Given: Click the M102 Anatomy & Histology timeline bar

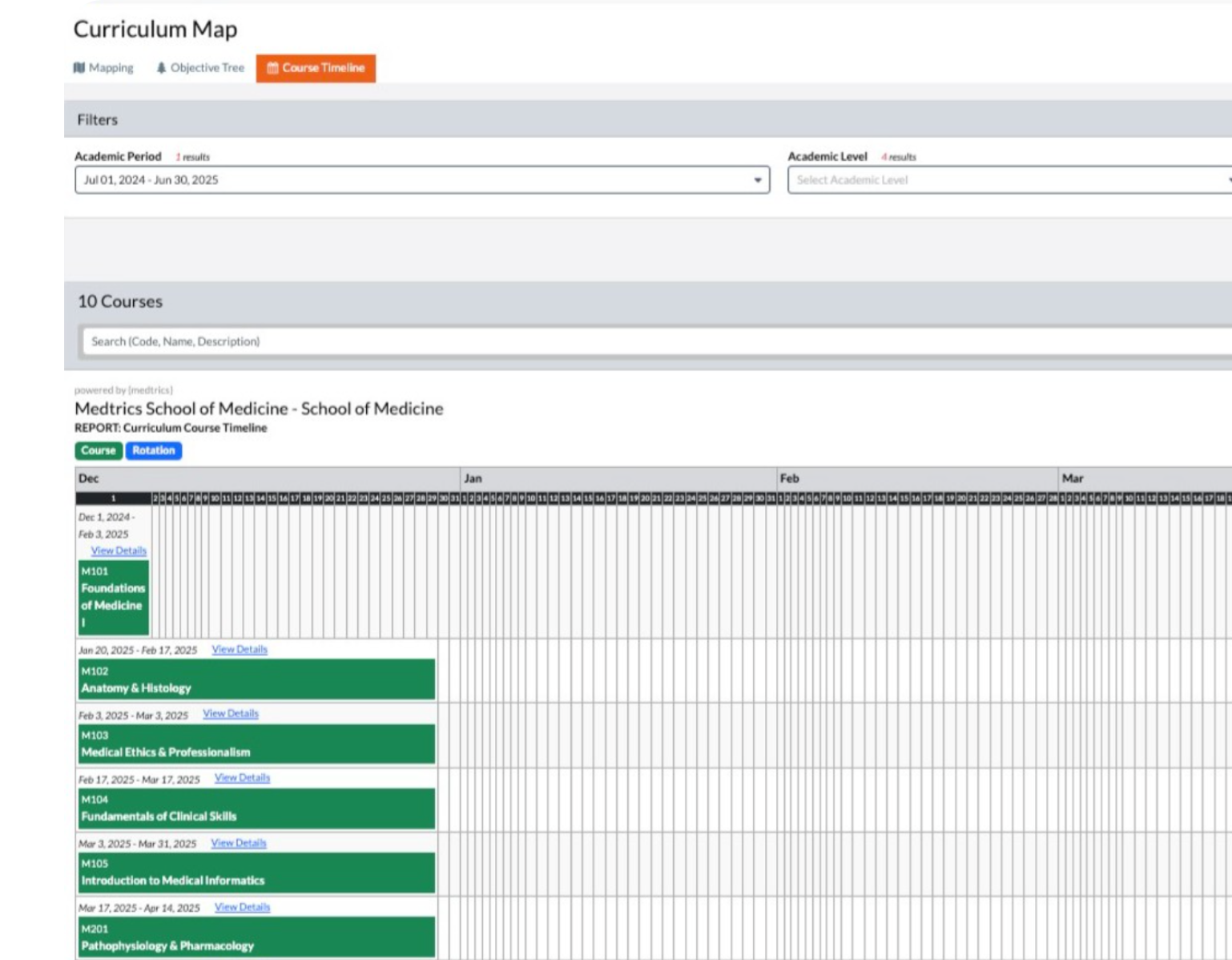Looking at the screenshot, I should click(256, 680).
